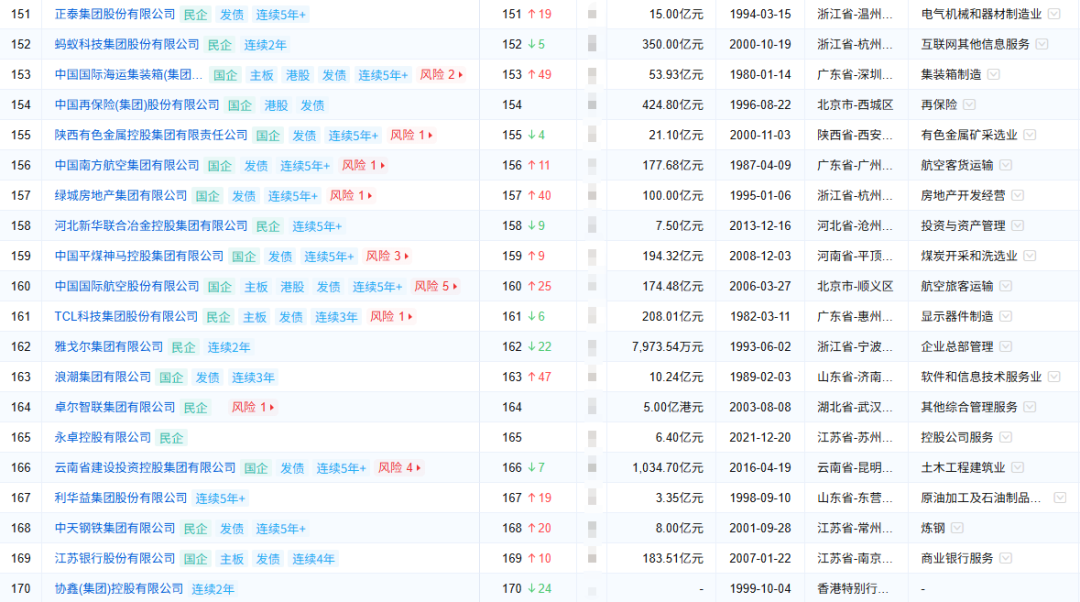The width and height of the screenshot is (1080, 602).
Task: Click the 民企 tag on 蚂蚁科技集团 row
Action: coord(220,45)
